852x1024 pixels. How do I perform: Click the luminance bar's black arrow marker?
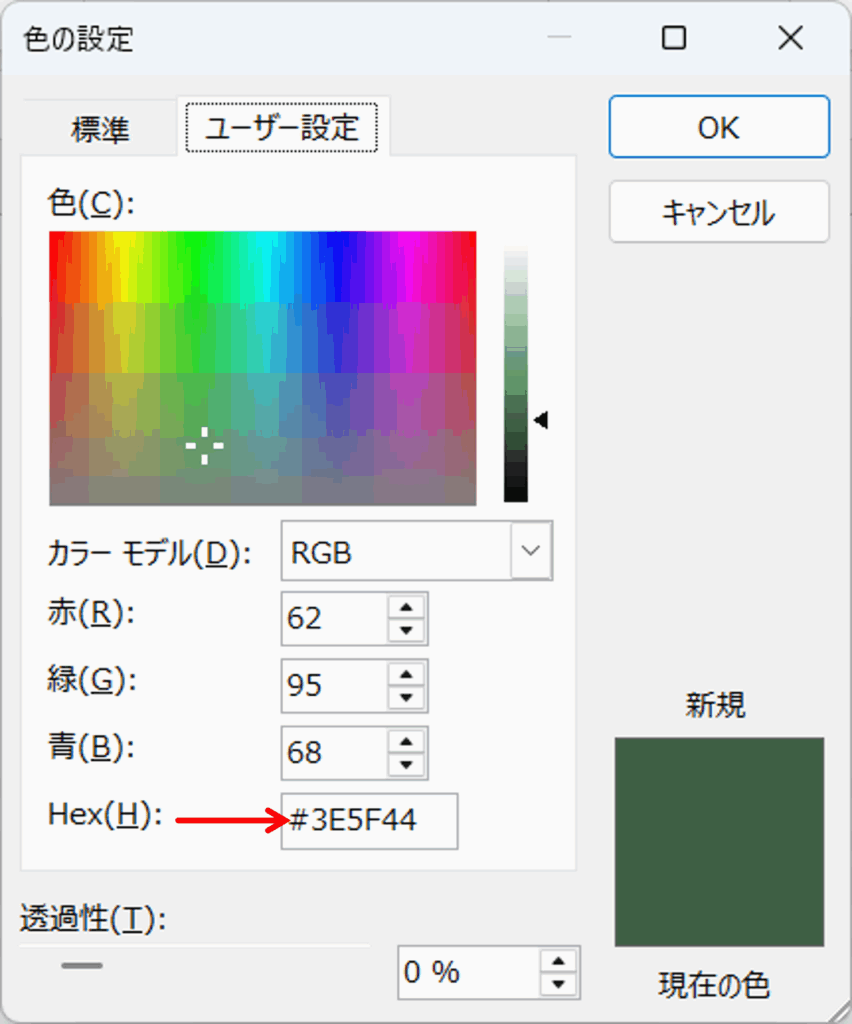point(541,421)
